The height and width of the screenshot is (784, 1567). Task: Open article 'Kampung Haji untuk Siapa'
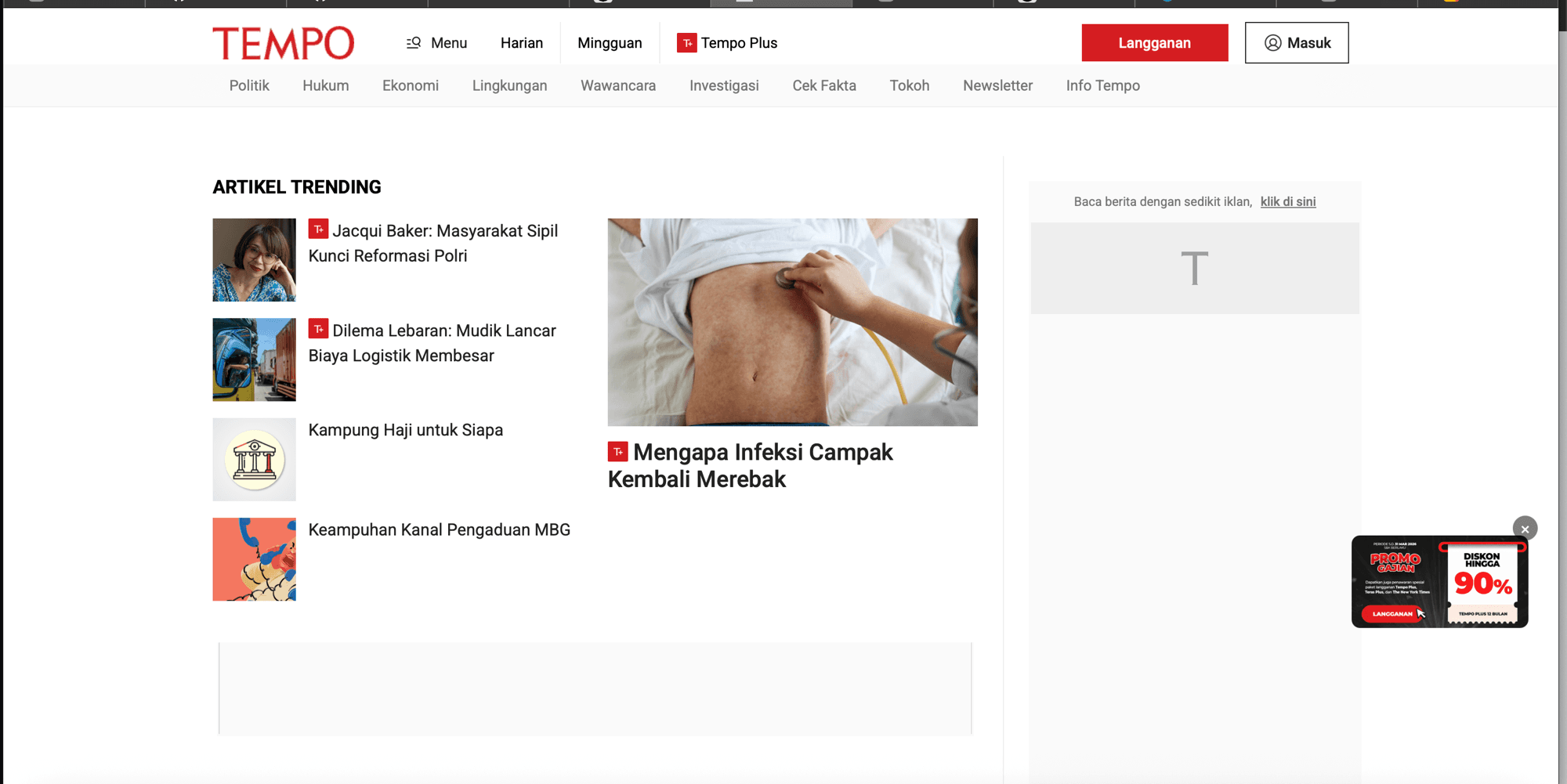406,430
